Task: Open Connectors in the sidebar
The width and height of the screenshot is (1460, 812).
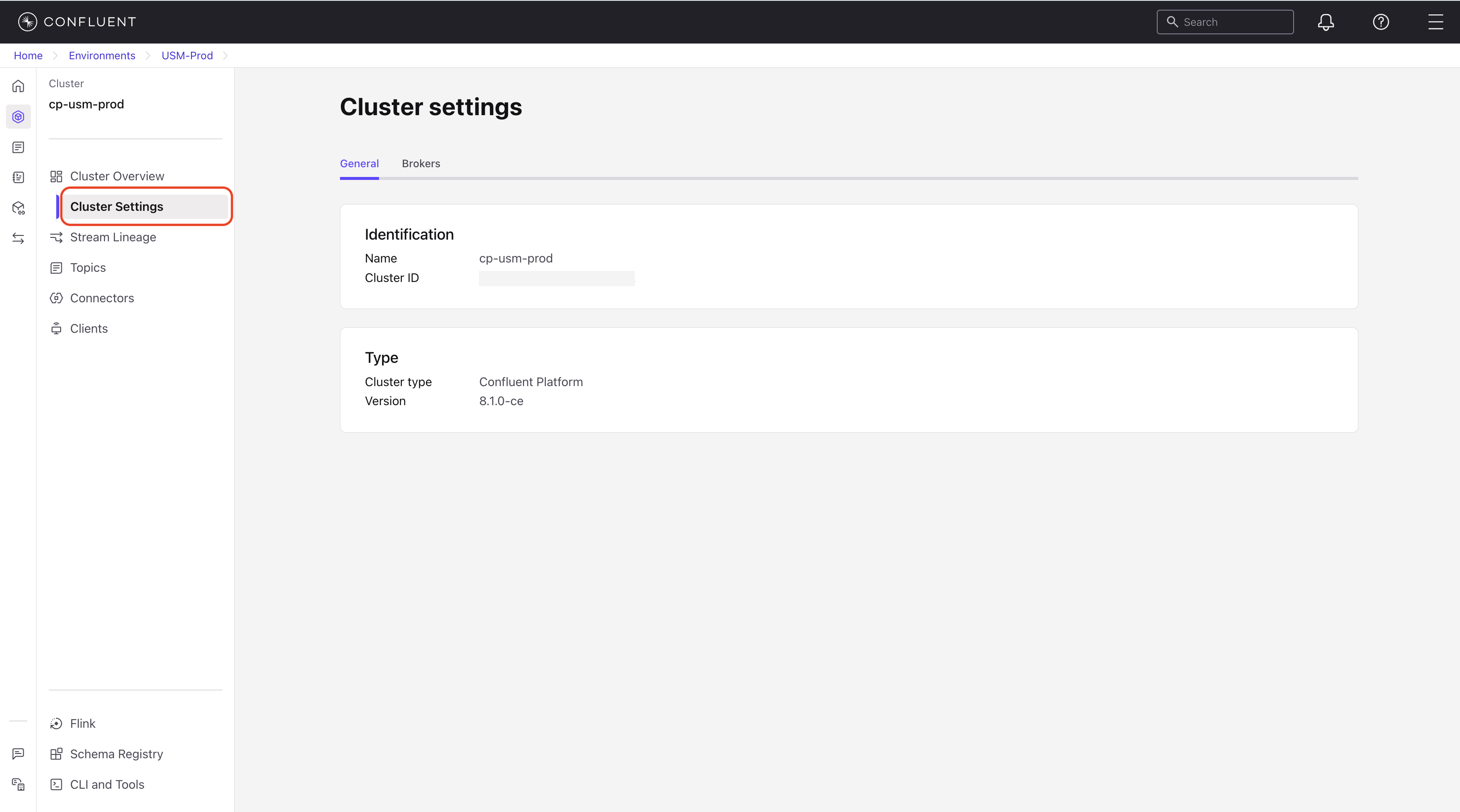Action: click(102, 298)
